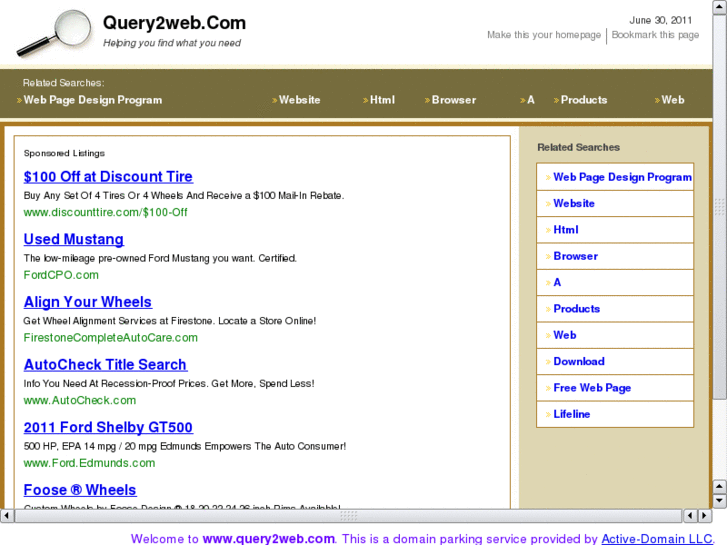The height and width of the screenshot is (545, 727).
Task: Open the 'Active-Domain LLC' footer link
Action: [657, 539]
